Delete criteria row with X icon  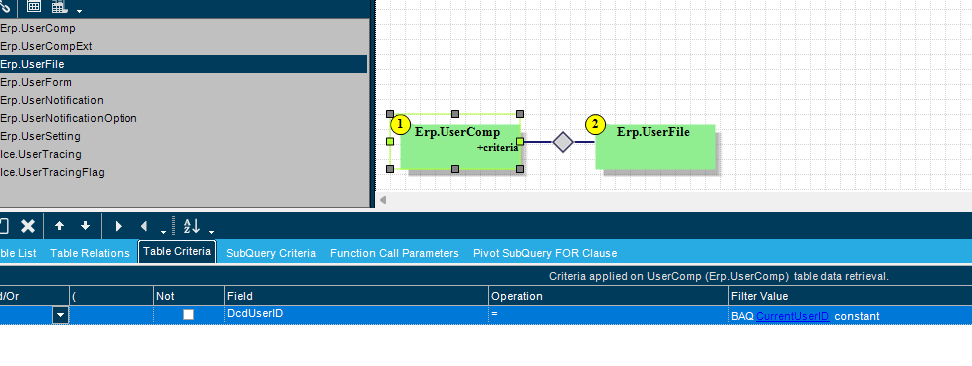(28, 226)
